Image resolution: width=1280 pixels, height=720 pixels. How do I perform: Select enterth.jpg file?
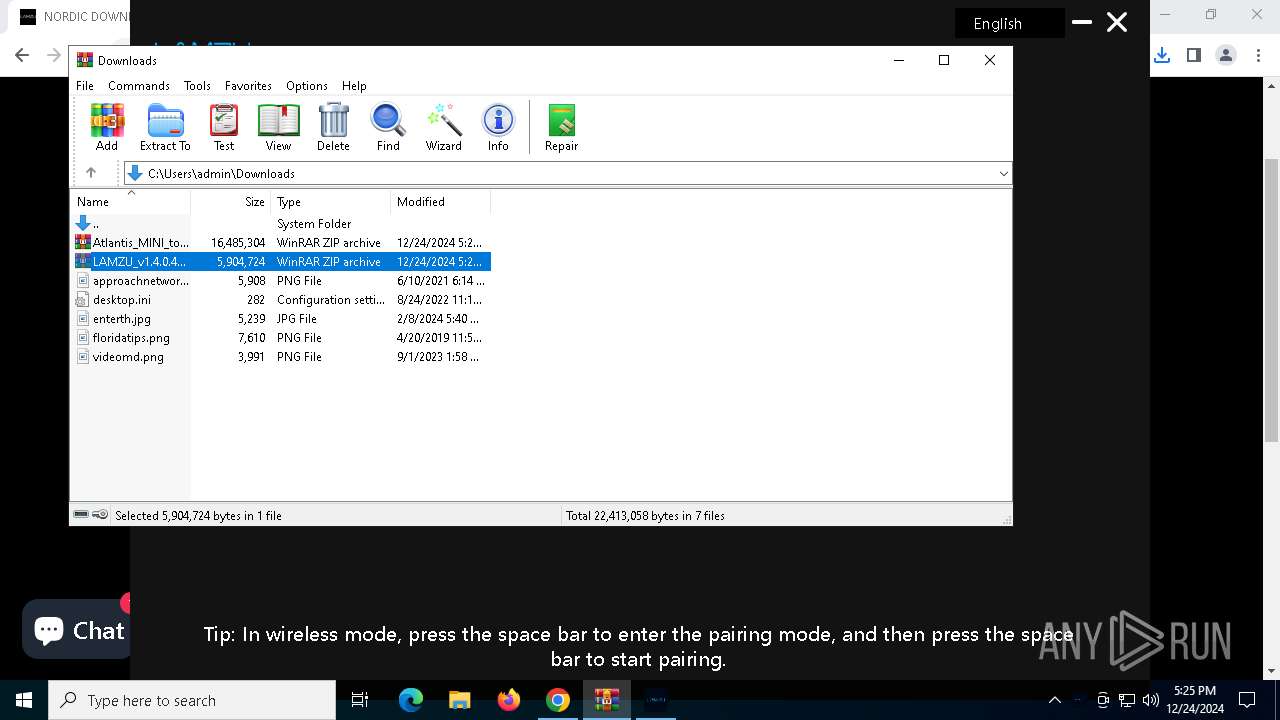coord(282,319)
